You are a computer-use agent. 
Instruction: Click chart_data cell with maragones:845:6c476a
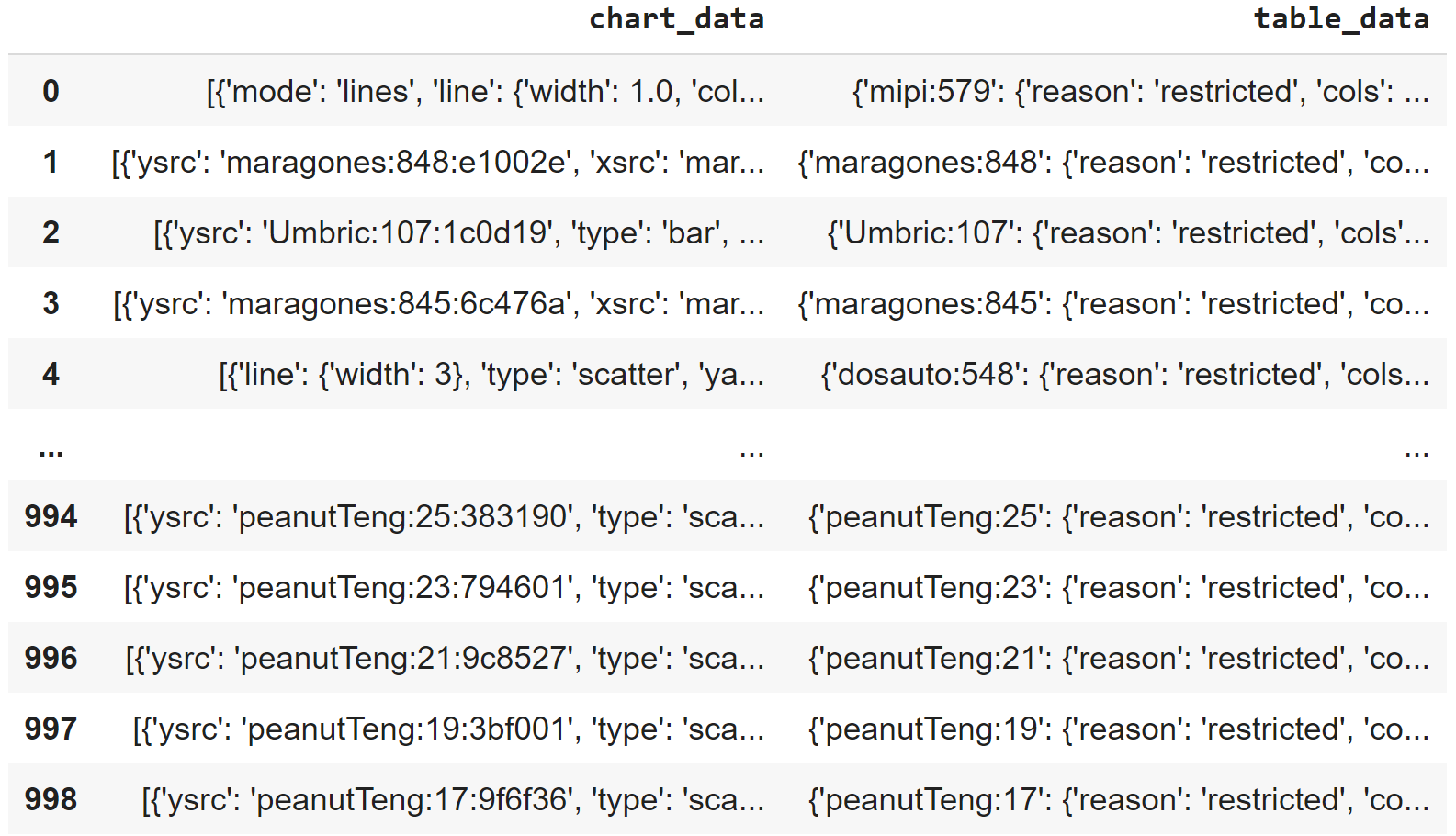438,303
